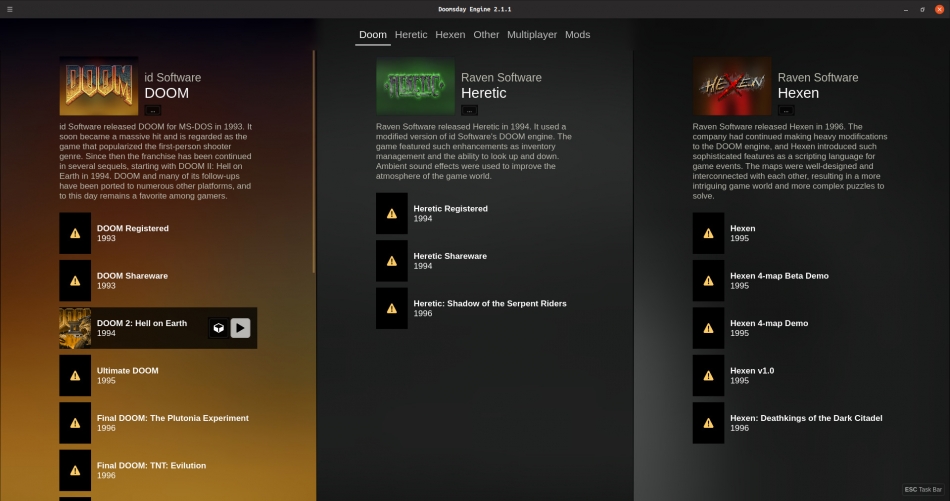Select Heretic: Shadow of the Serpent Riders
The width and height of the screenshot is (950, 501).
click(x=475, y=308)
